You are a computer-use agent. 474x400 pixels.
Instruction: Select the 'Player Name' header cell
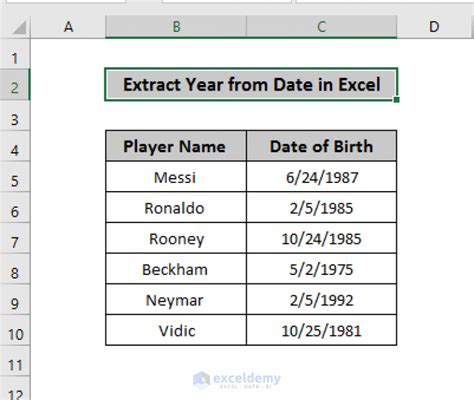coord(176,146)
